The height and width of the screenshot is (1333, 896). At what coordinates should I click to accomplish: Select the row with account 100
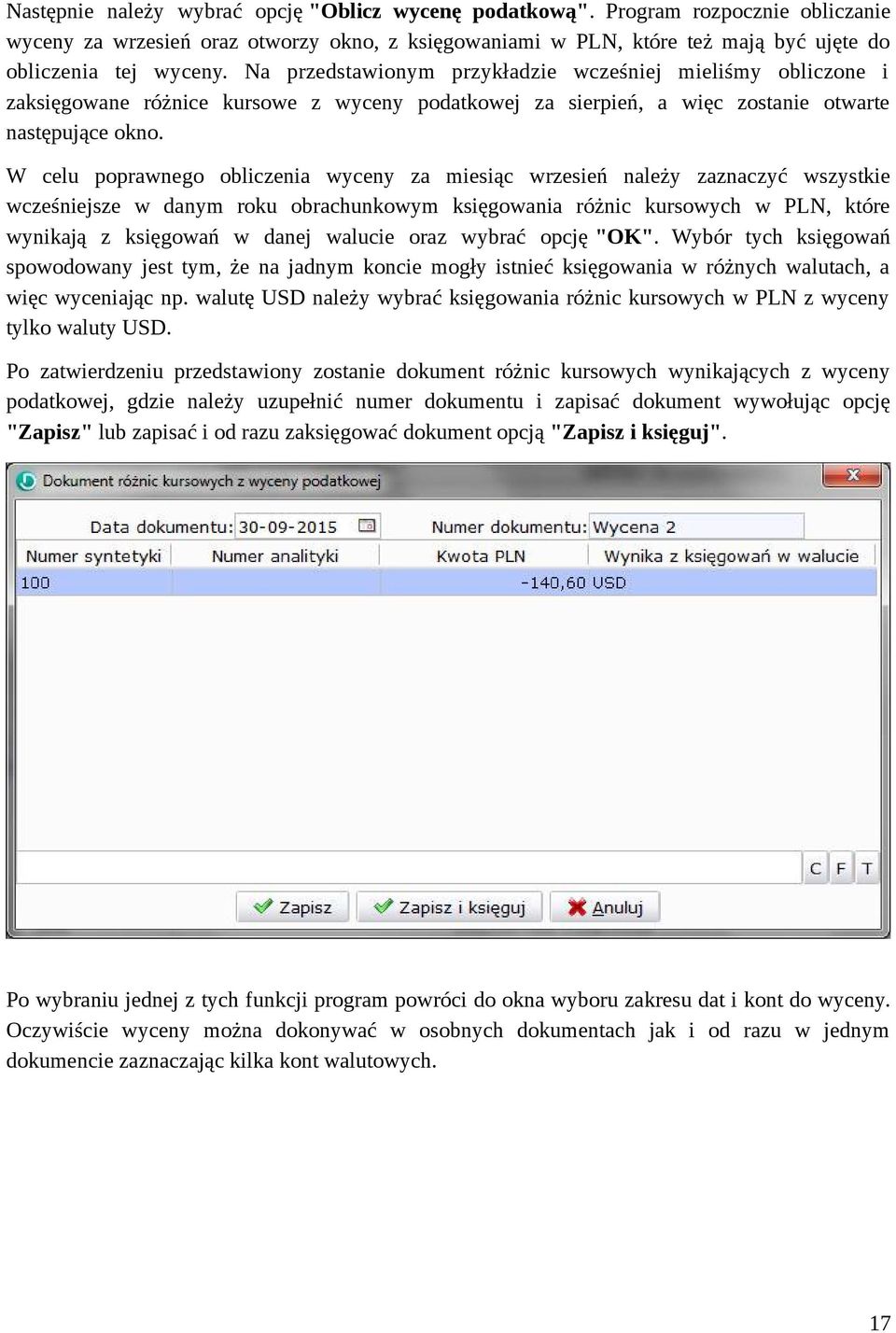[x=447, y=582]
